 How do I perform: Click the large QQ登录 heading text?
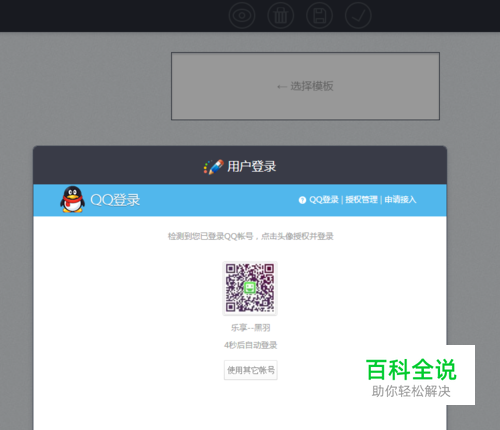[115, 200]
